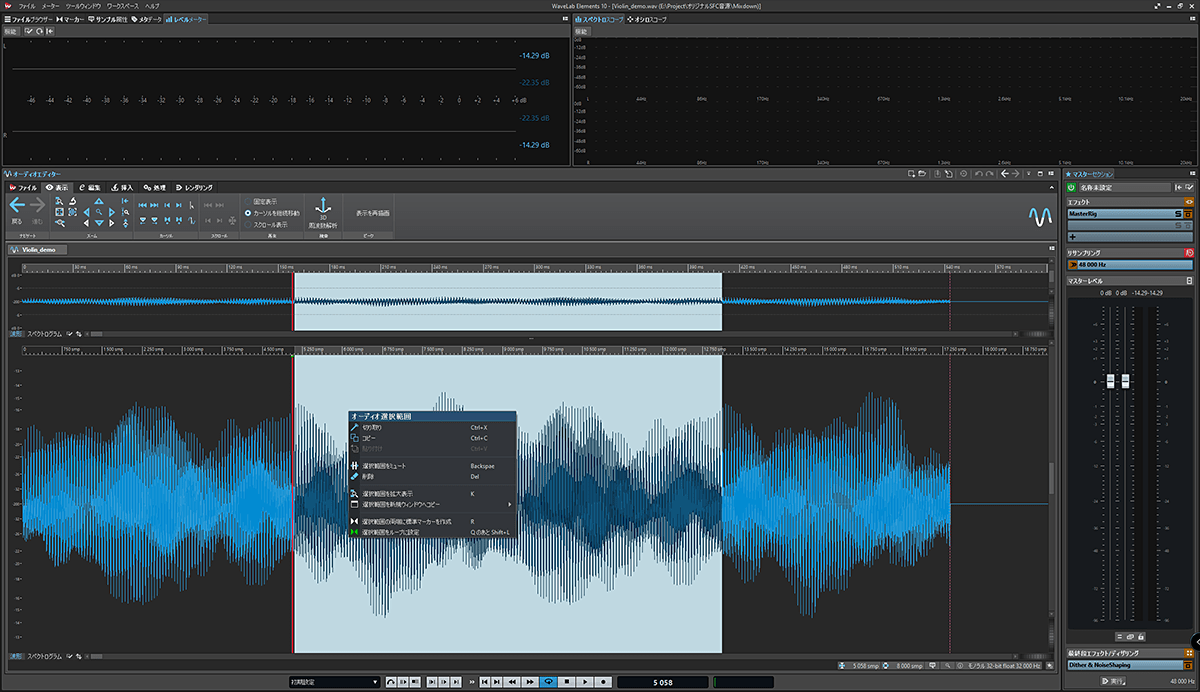Toggle the Loop transport button

pos(549,682)
